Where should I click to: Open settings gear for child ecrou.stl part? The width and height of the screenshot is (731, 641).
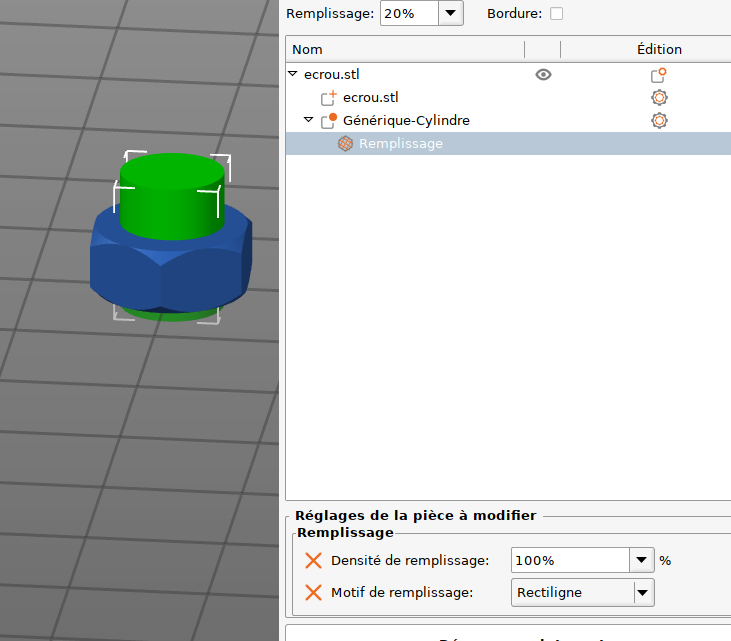659,97
